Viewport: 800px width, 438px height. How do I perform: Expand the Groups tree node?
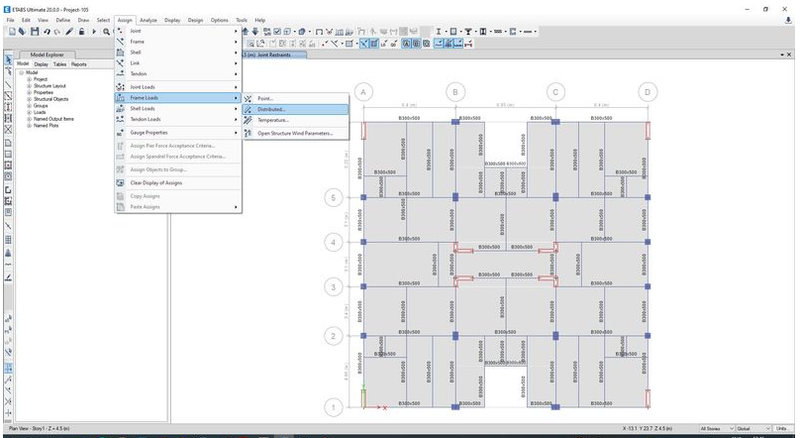tap(29, 106)
